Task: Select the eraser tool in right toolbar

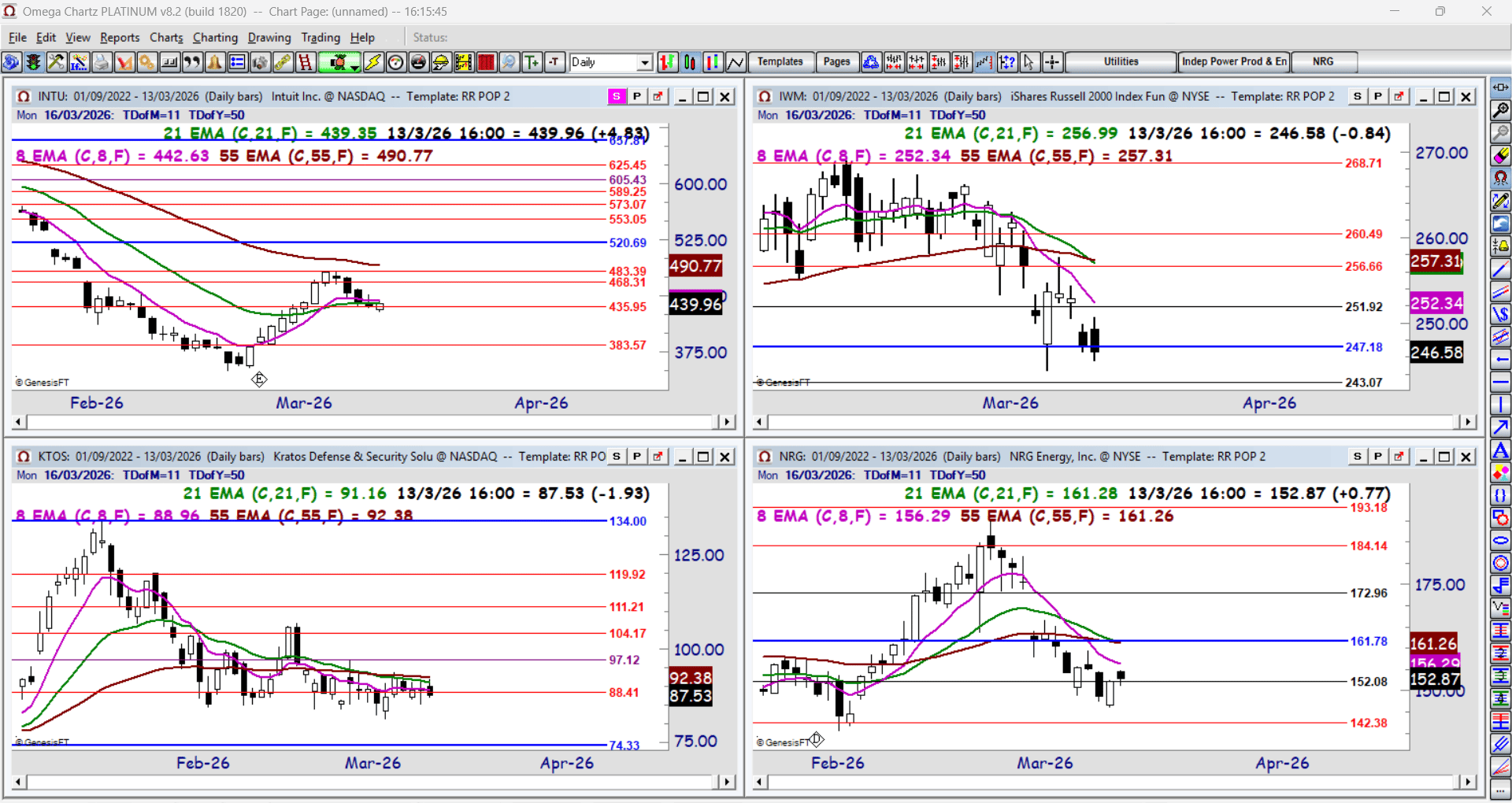Action: [x=1501, y=156]
